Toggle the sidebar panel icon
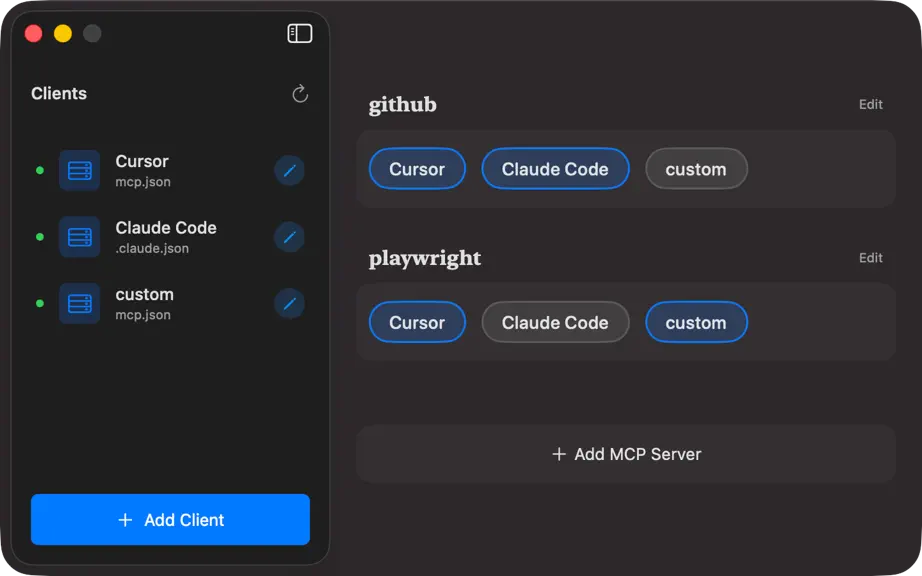The width and height of the screenshot is (922, 576). click(300, 34)
